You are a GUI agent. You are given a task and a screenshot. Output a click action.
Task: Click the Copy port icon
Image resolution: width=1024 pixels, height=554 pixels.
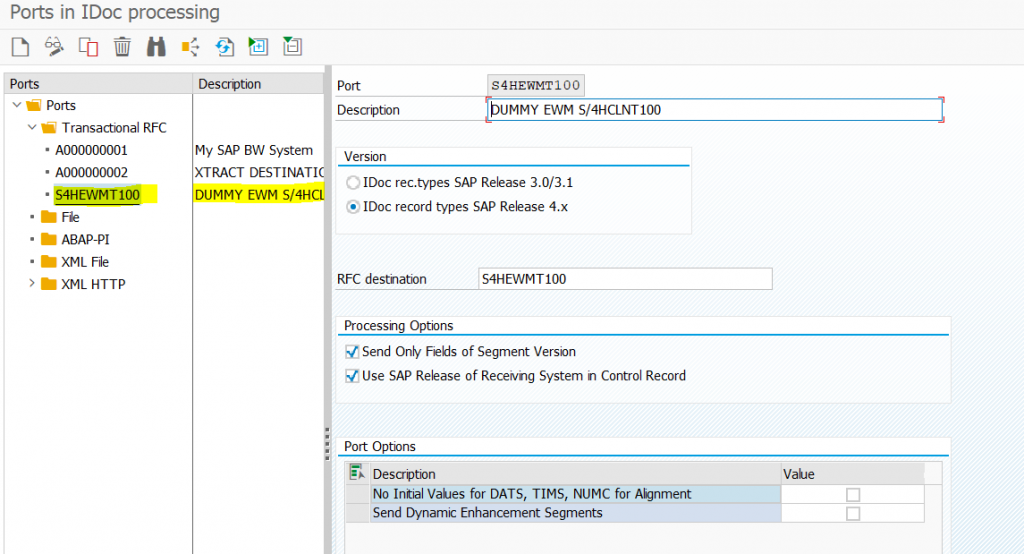[x=88, y=47]
